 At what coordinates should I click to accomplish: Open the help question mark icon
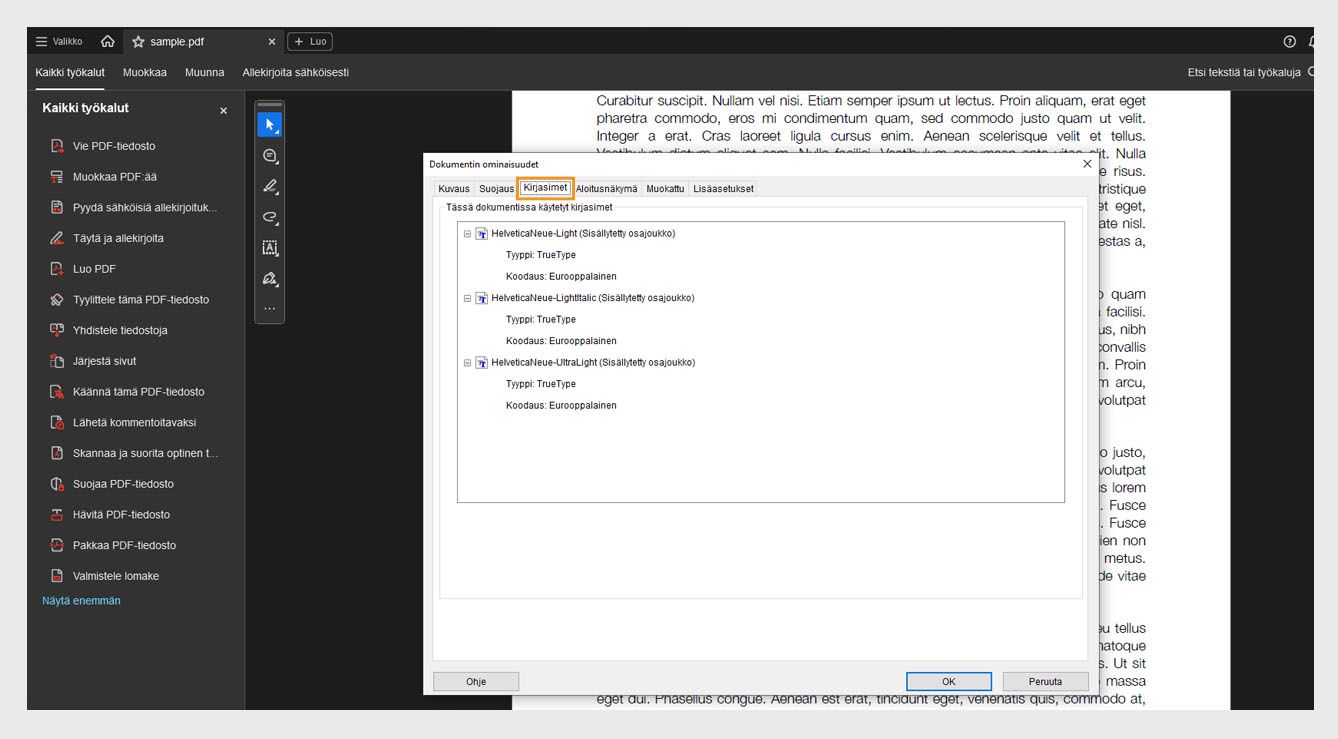click(x=1289, y=42)
